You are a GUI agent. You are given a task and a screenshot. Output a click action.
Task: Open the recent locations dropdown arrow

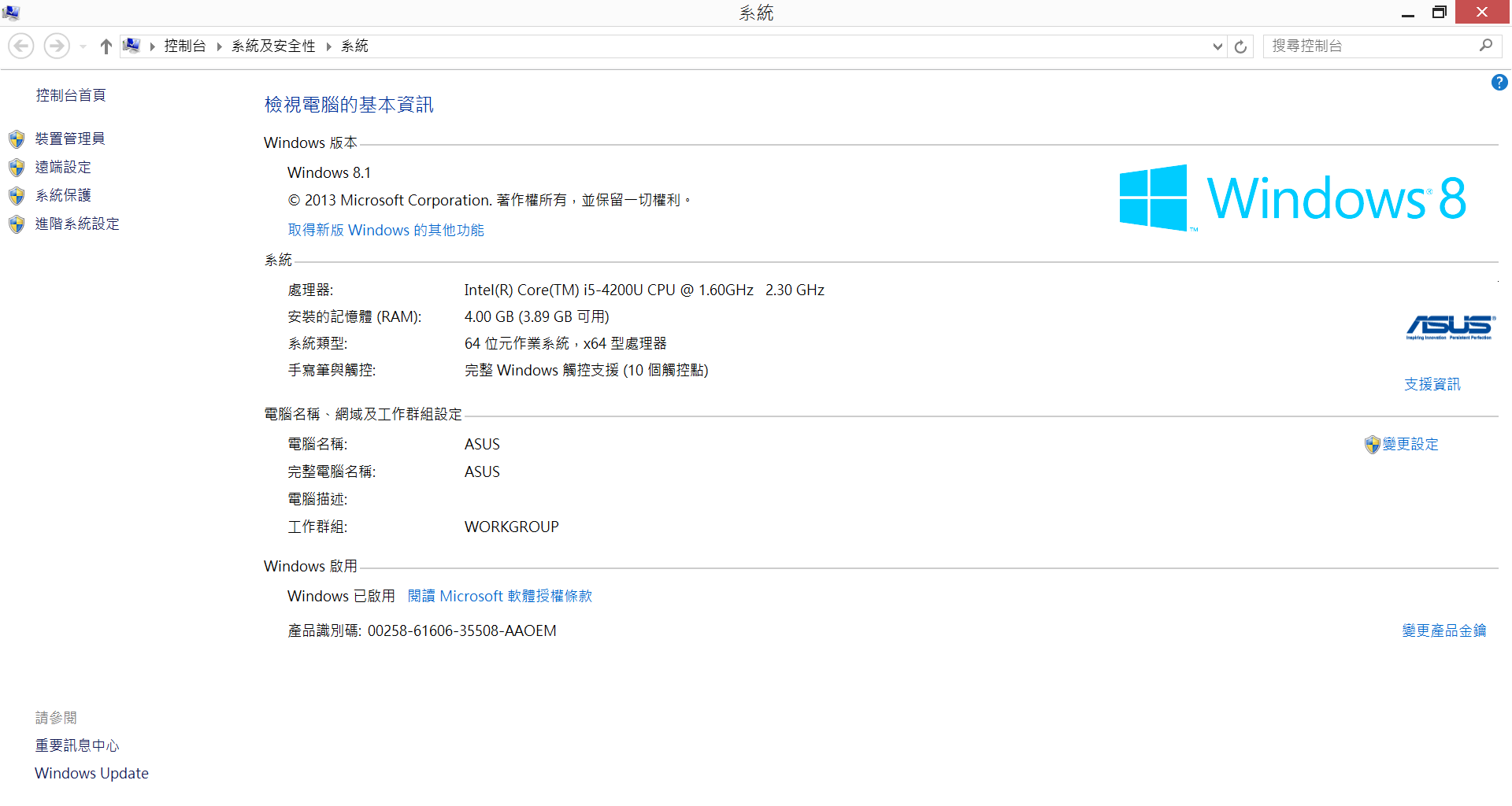click(x=83, y=46)
